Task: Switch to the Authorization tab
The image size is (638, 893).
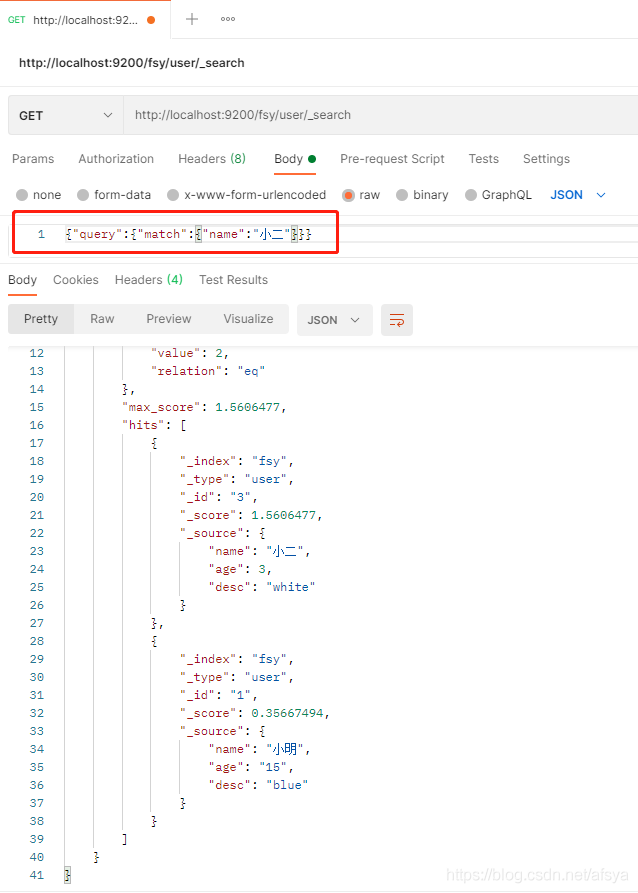Action: tap(116, 159)
